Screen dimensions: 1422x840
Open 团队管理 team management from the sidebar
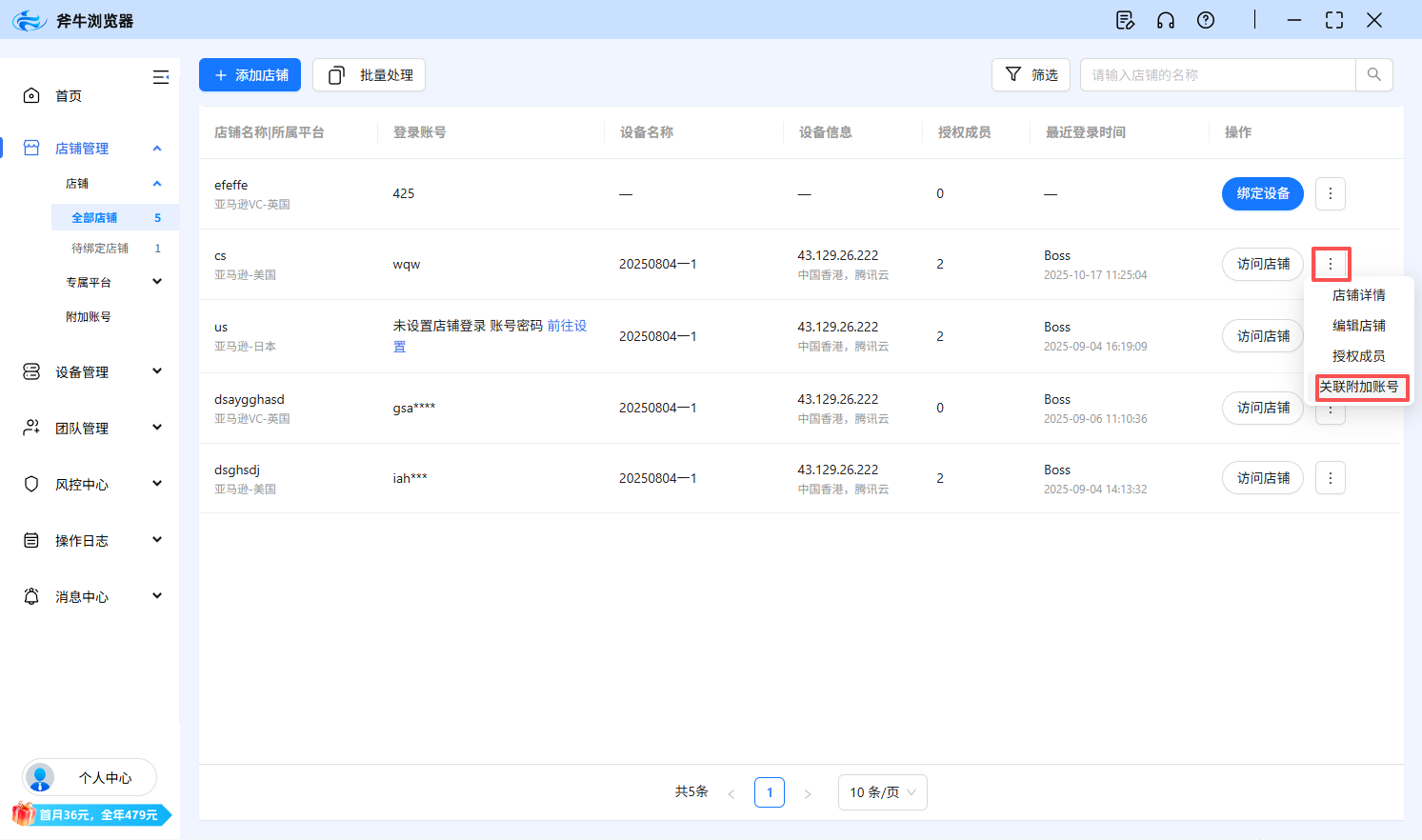(30, 427)
